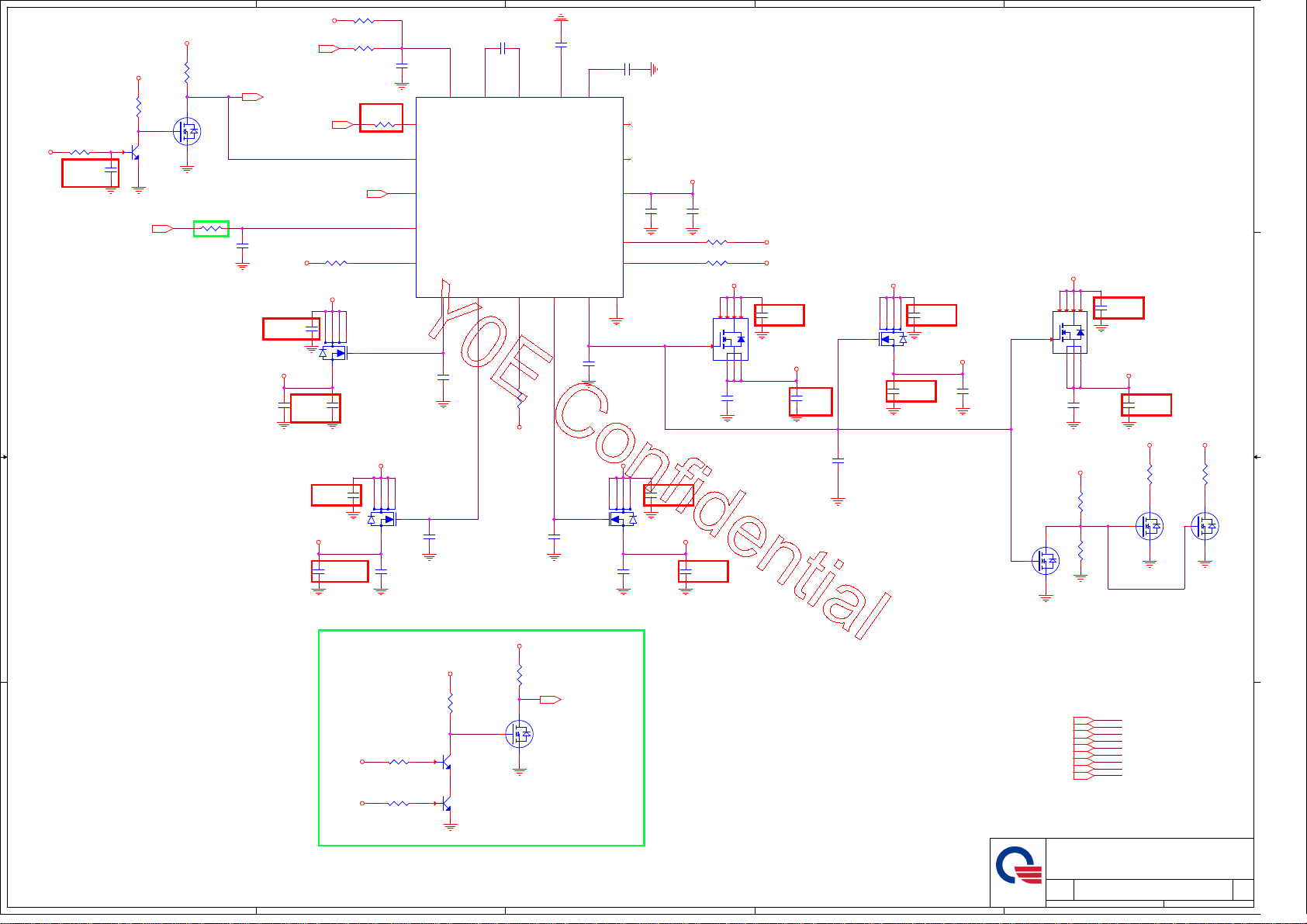Select the circled MOSFET in the top-left circuit
Viewport: 1307px width, 924px height.
pos(187,132)
